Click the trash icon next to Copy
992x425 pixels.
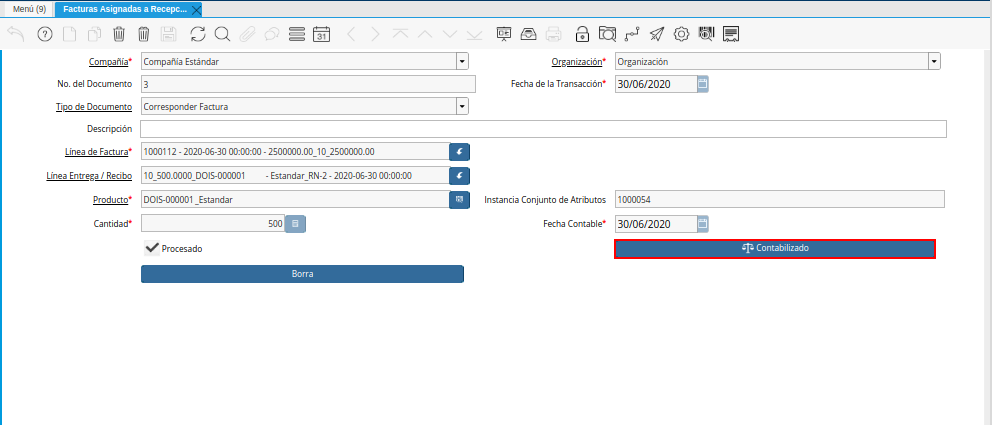click(119, 34)
